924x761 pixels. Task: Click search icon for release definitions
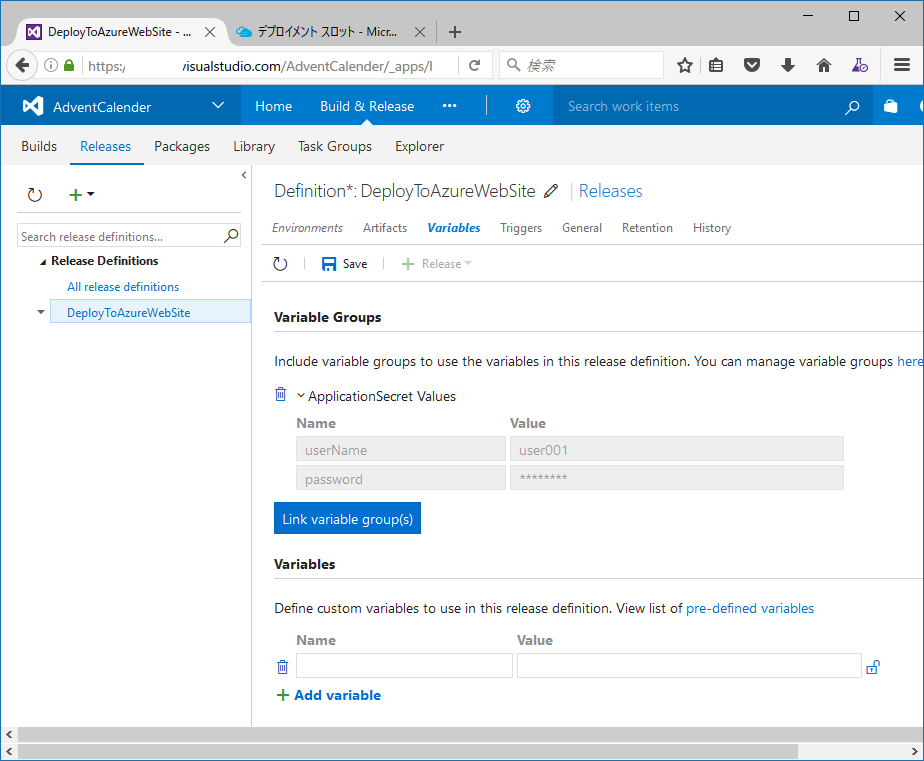pyautogui.click(x=231, y=236)
